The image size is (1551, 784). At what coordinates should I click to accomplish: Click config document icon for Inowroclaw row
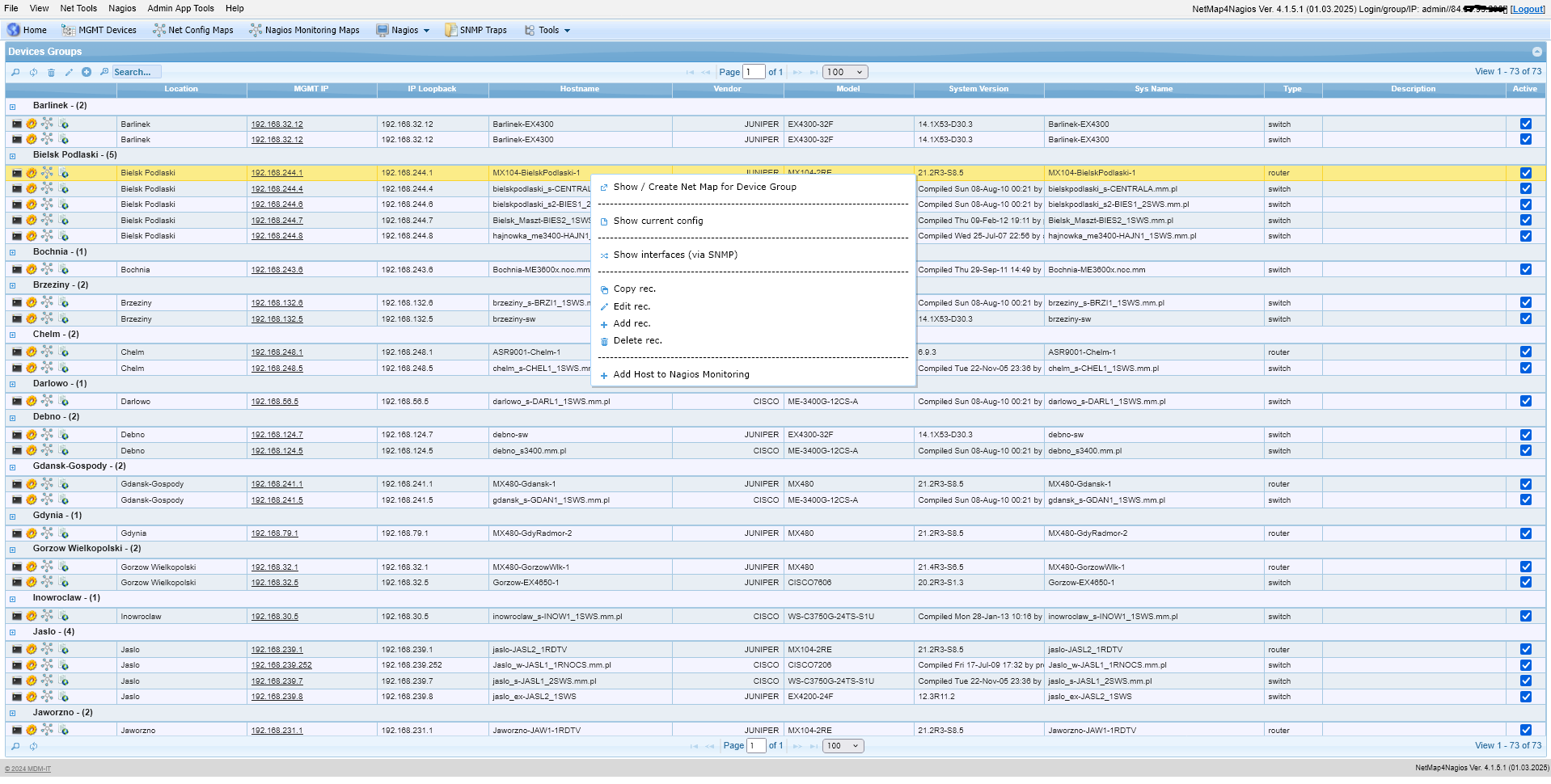tap(64, 617)
